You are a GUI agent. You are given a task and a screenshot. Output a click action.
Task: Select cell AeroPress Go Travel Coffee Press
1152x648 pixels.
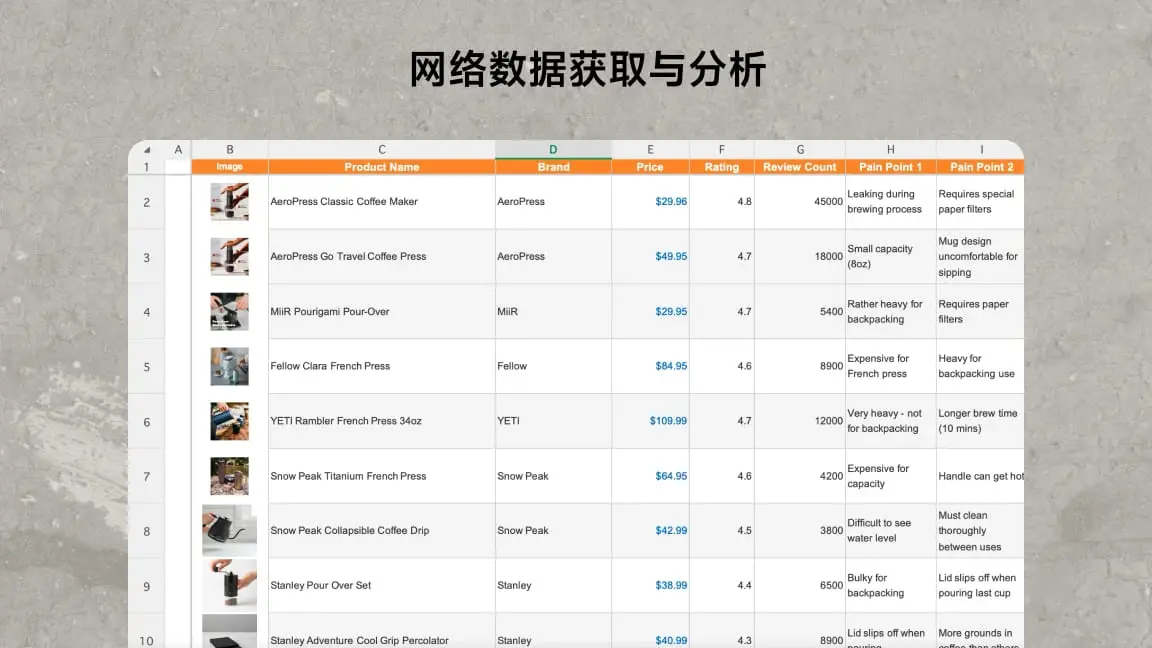coord(381,256)
